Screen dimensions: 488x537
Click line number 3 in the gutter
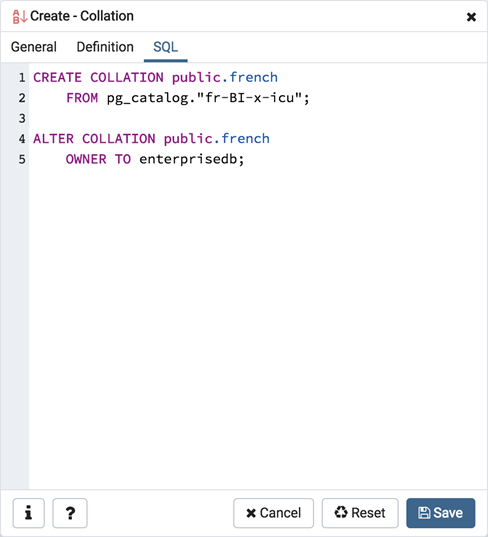point(22,118)
